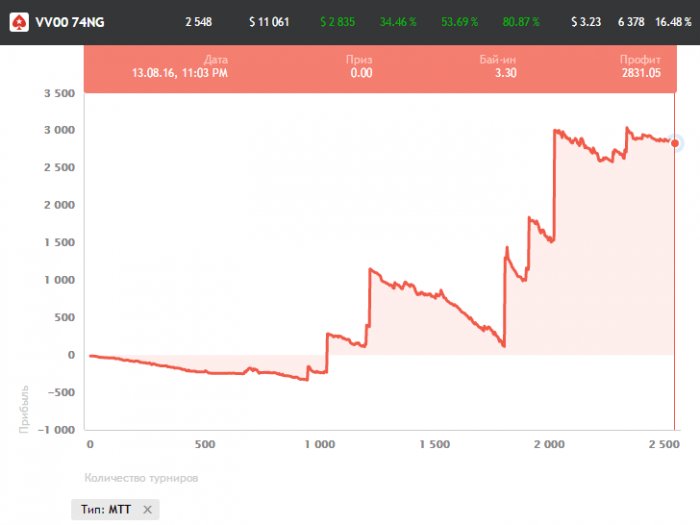
Task: Click the $ 11 061 stat value
Action: coord(269,22)
